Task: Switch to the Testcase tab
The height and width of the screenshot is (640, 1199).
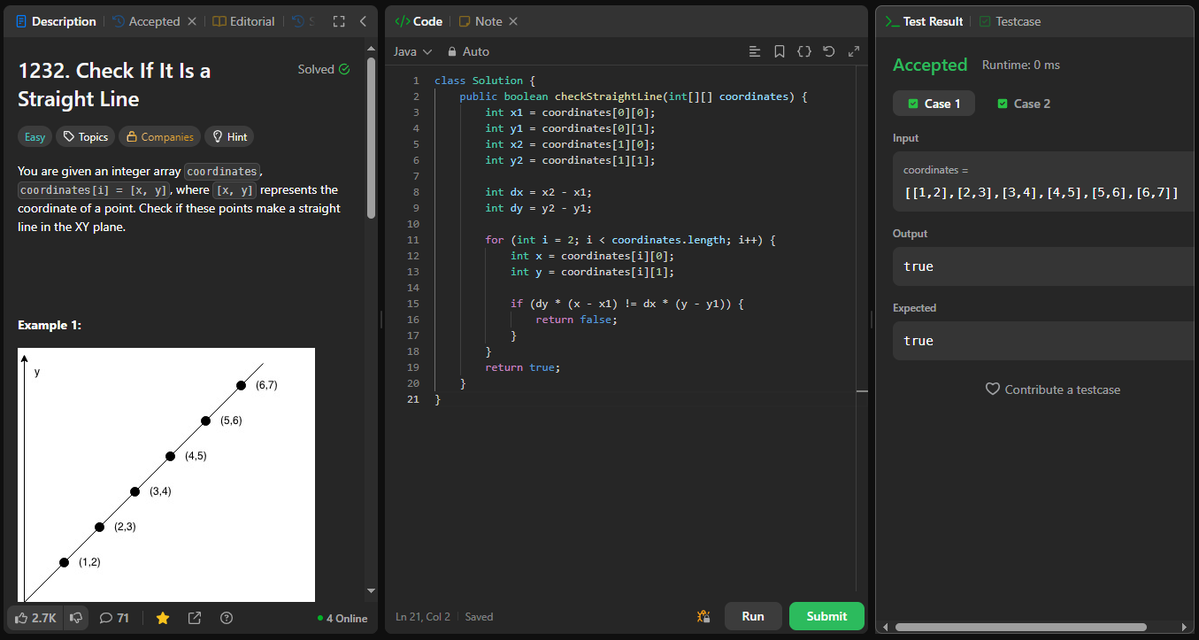Action: tap(1019, 20)
